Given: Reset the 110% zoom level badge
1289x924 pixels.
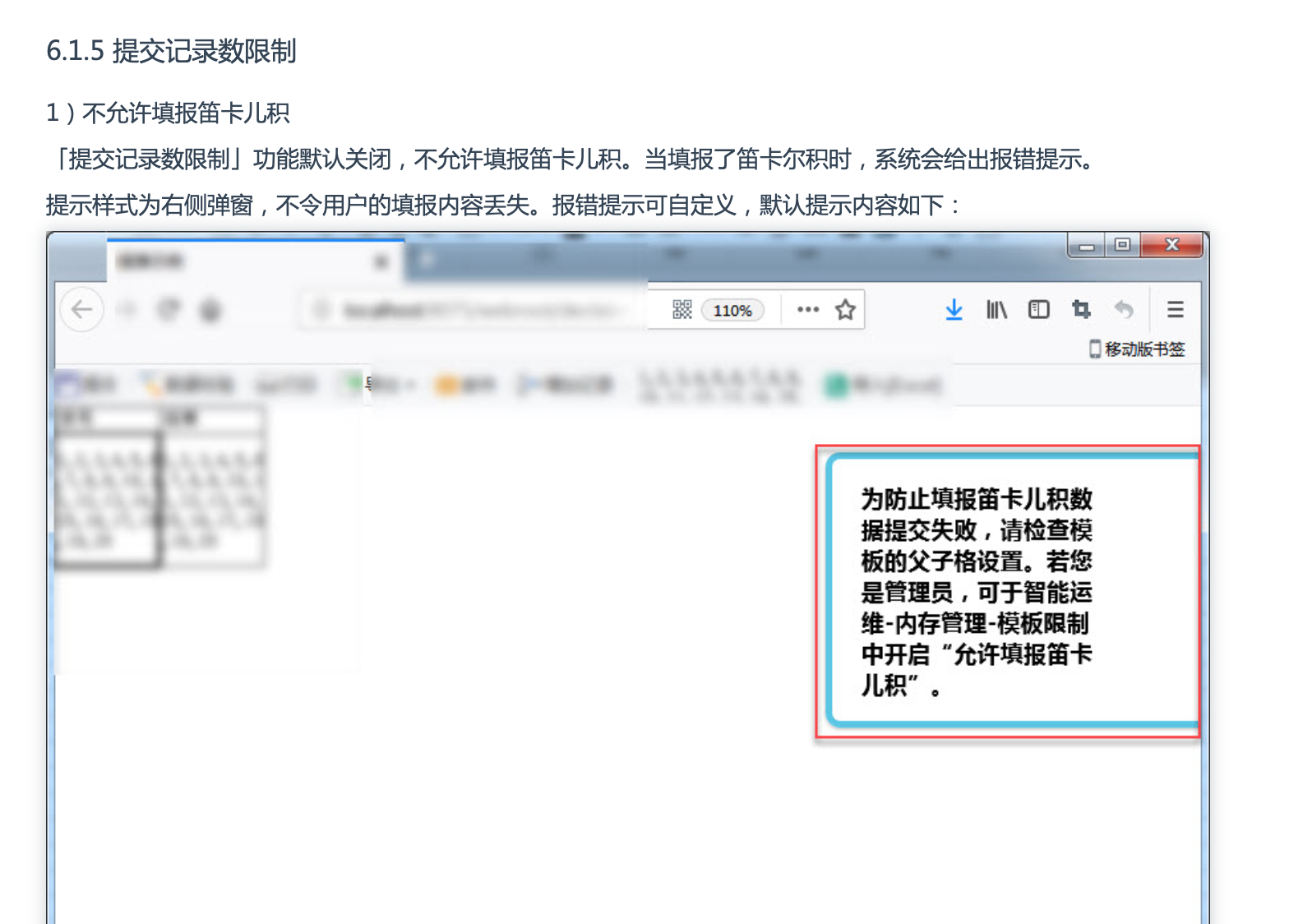Looking at the screenshot, I should tap(732, 310).
